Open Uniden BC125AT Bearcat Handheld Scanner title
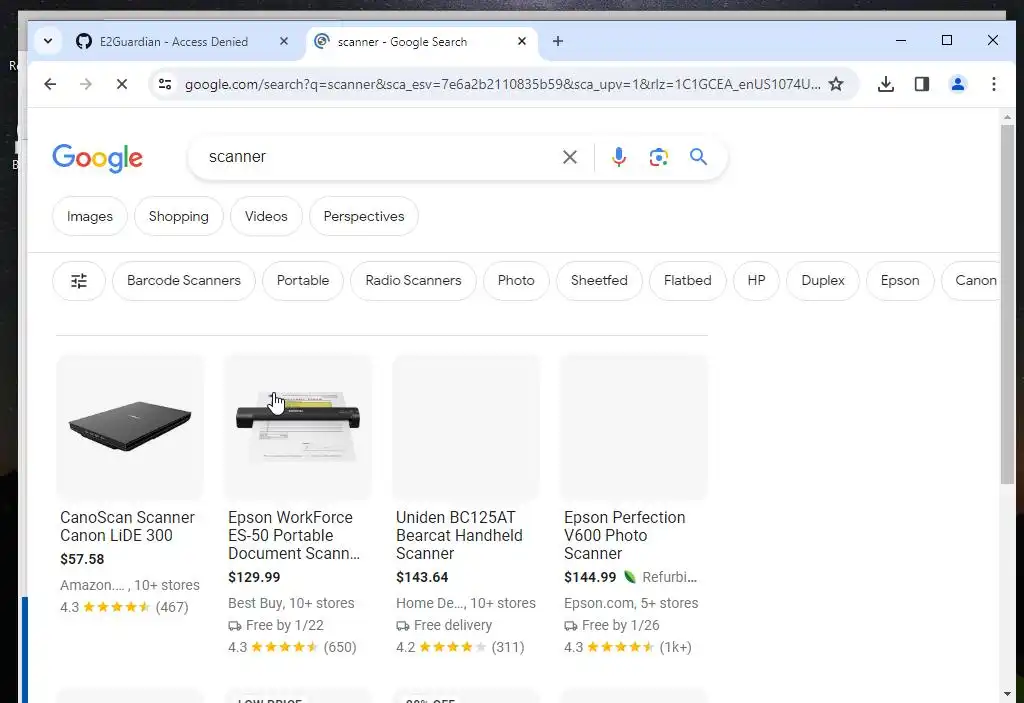Image resolution: width=1024 pixels, height=703 pixels. [459, 536]
